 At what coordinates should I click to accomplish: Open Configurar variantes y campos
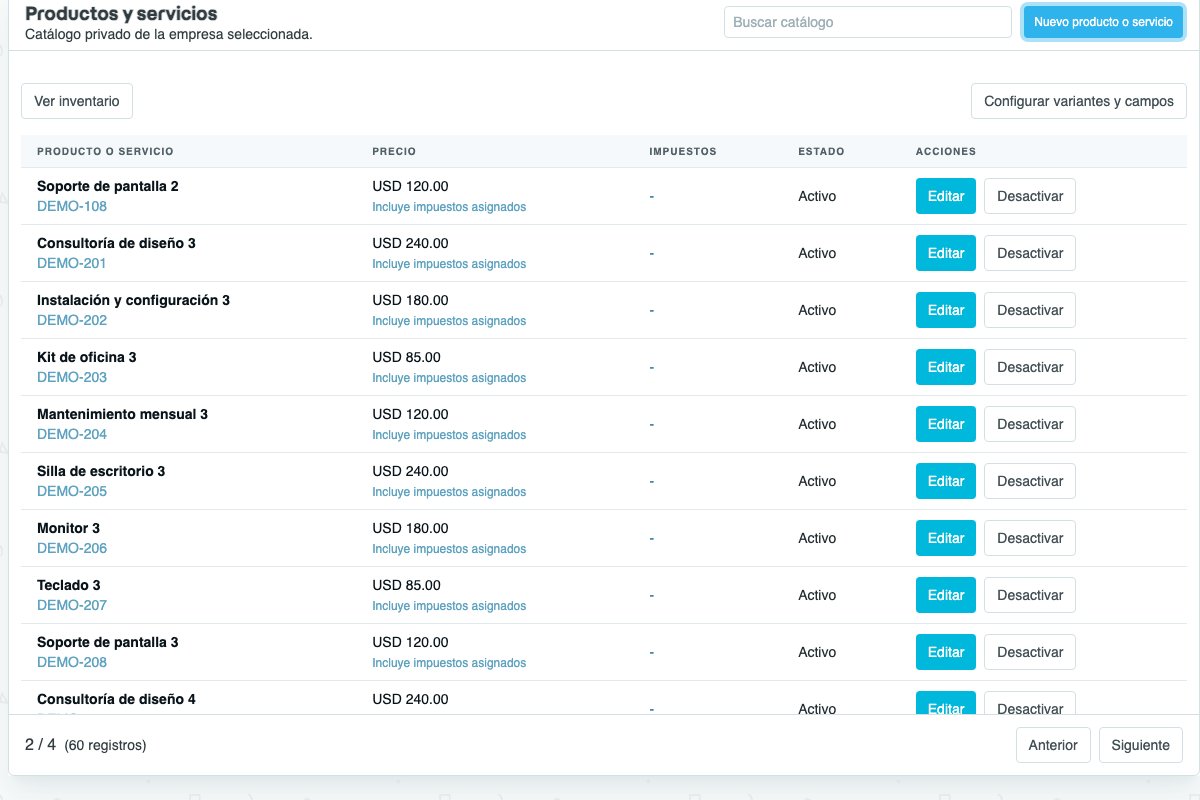pyautogui.click(x=1079, y=101)
